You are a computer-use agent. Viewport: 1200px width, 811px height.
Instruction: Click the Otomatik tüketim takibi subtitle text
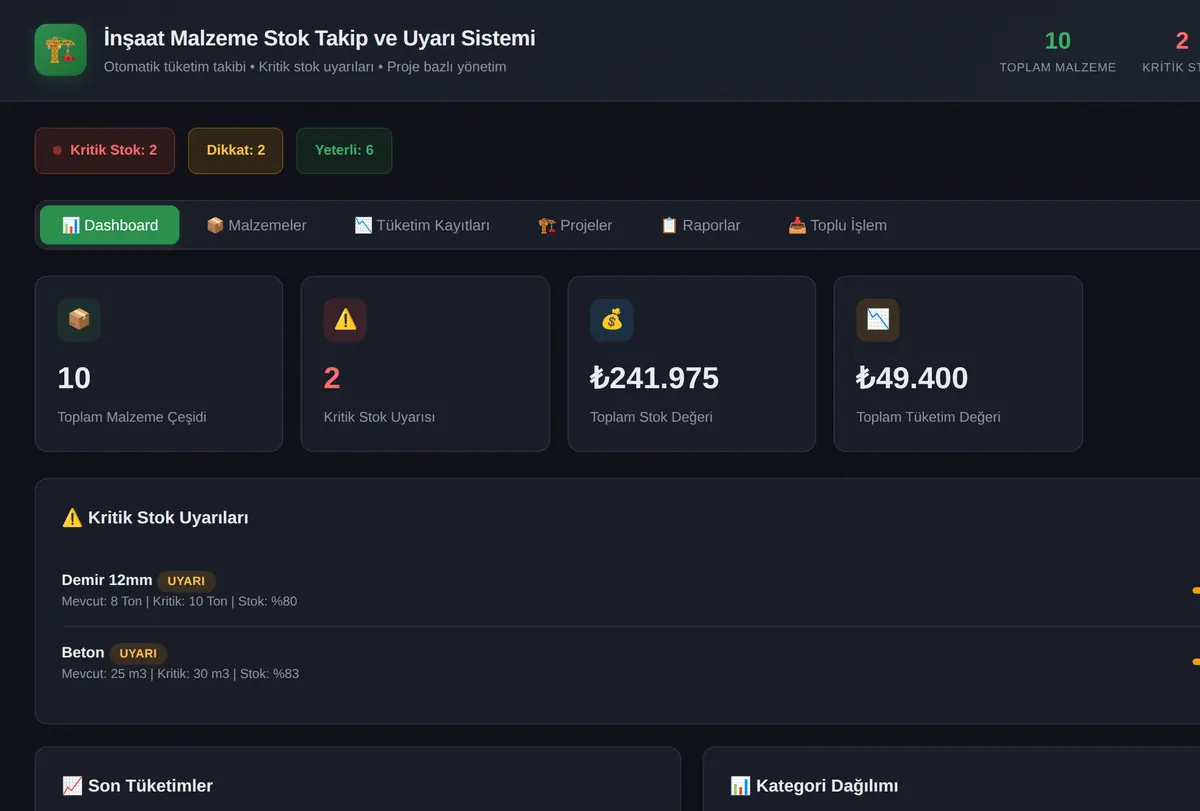(x=305, y=67)
